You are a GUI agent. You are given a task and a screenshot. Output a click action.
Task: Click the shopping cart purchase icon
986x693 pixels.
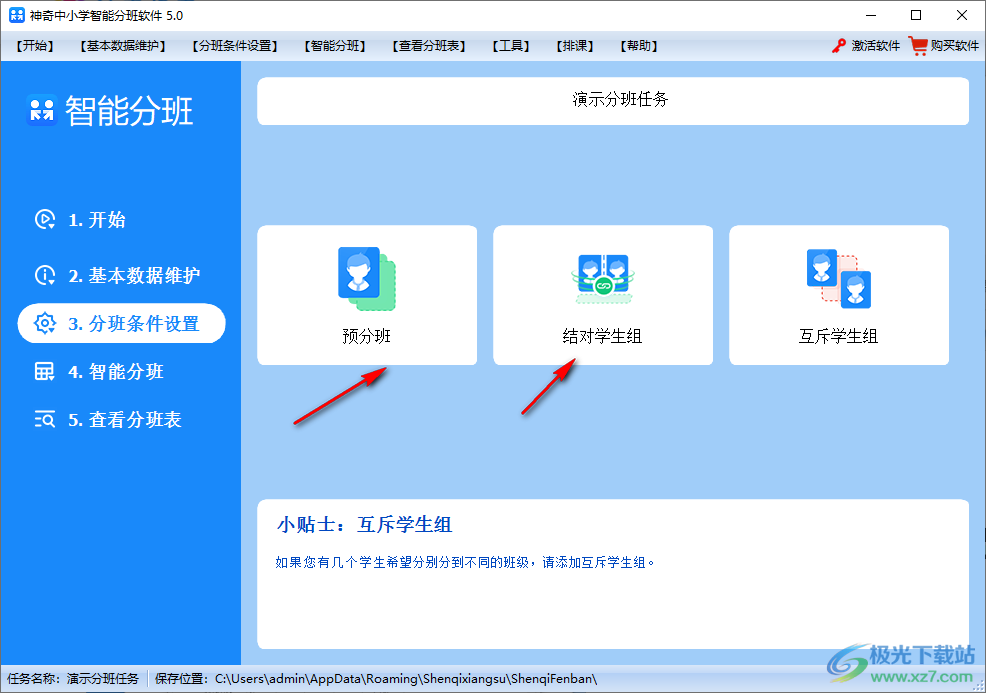click(918, 46)
